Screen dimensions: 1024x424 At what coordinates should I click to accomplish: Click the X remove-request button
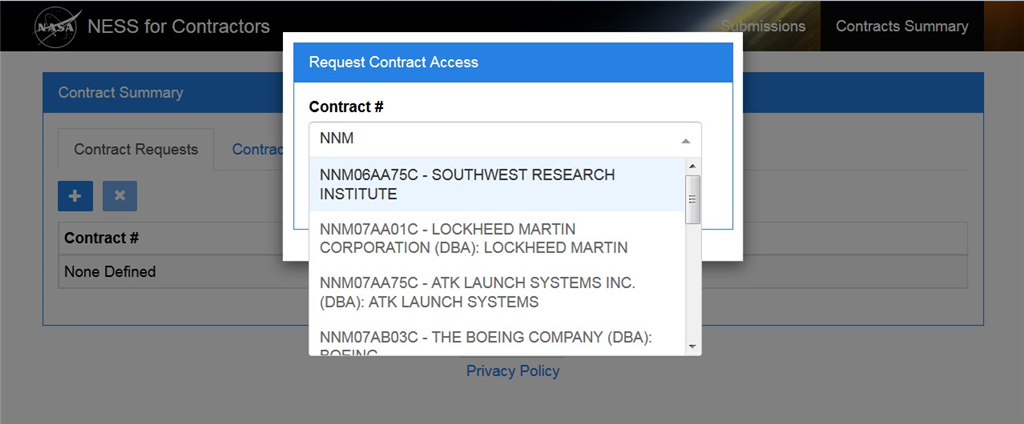point(120,196)
